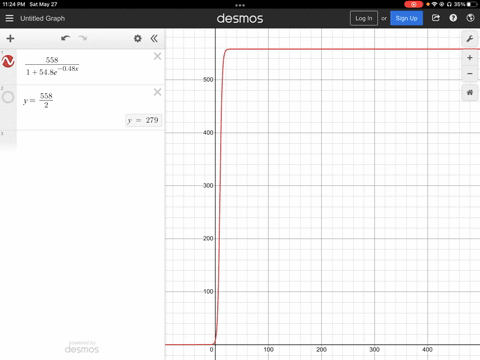Delete the logistic function expression
480x360 pixels.
(x=157, y=56)
